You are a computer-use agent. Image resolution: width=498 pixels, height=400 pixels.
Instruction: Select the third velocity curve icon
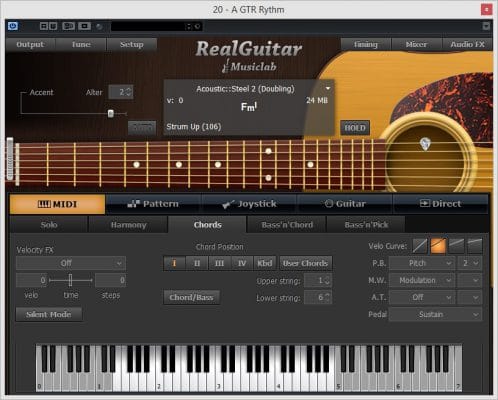point(456,246)
